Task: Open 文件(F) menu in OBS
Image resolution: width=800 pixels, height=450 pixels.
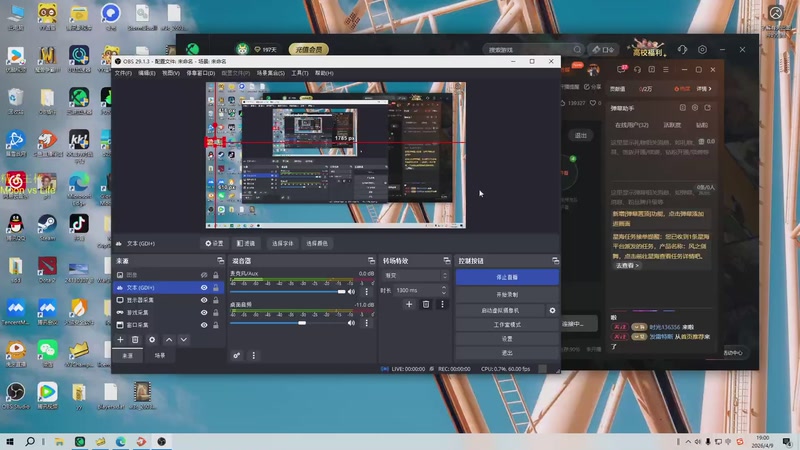Action: click(x=123, y=73)
